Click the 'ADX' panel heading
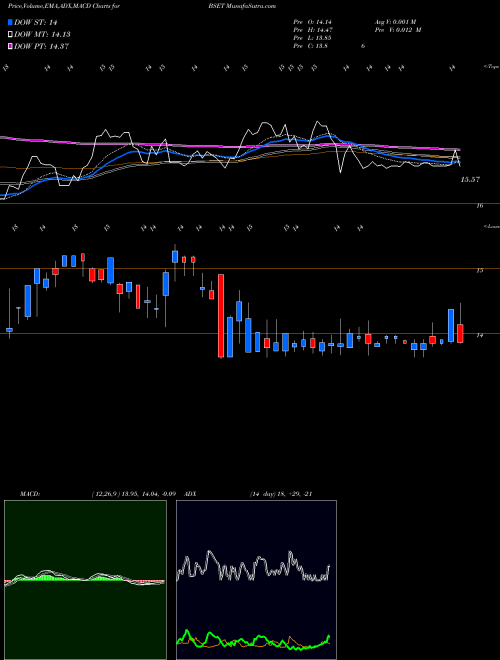 pyautogui.click(x=191, y=494)
